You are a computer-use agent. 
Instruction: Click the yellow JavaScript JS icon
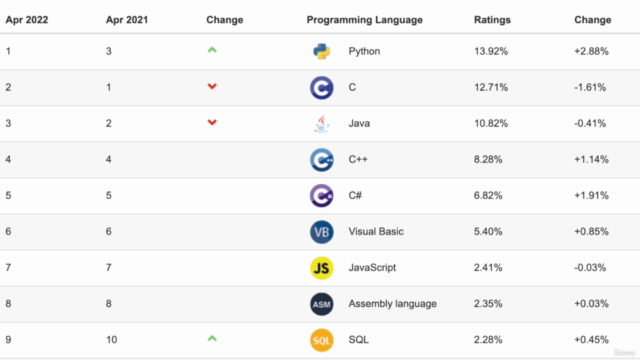pos(322,268)
